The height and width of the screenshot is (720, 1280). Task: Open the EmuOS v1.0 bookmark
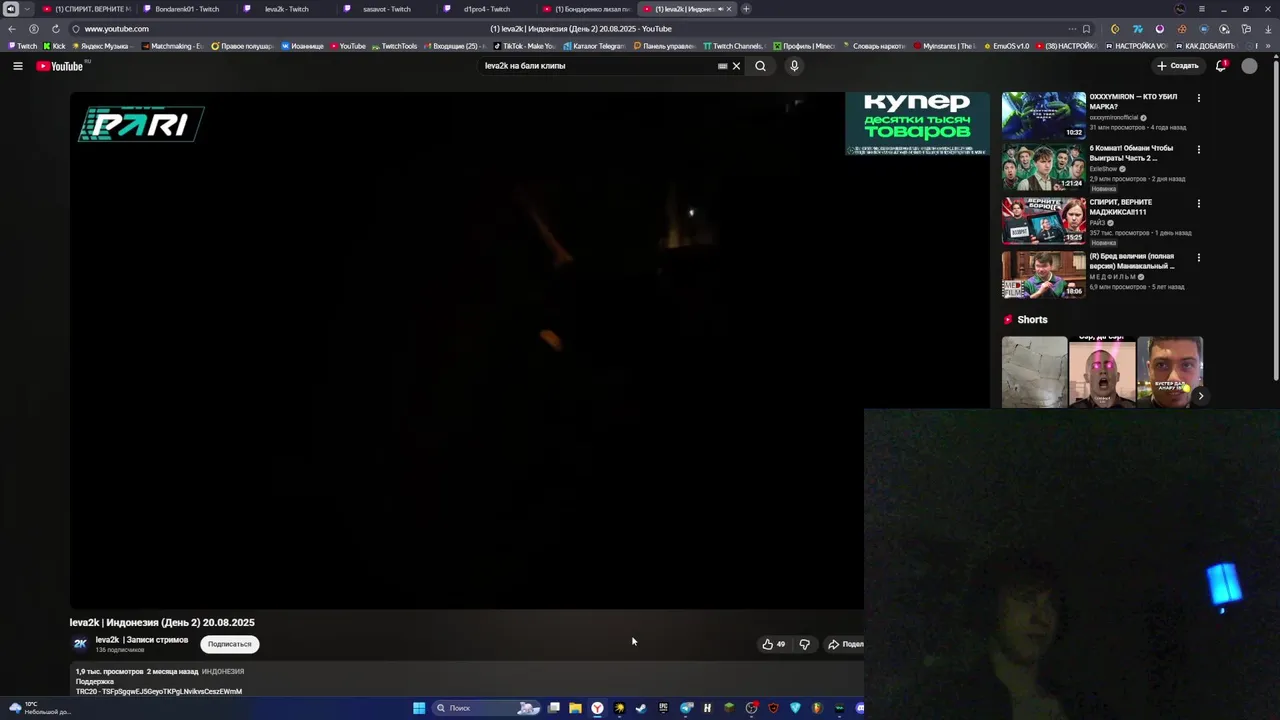[1007, 46]
